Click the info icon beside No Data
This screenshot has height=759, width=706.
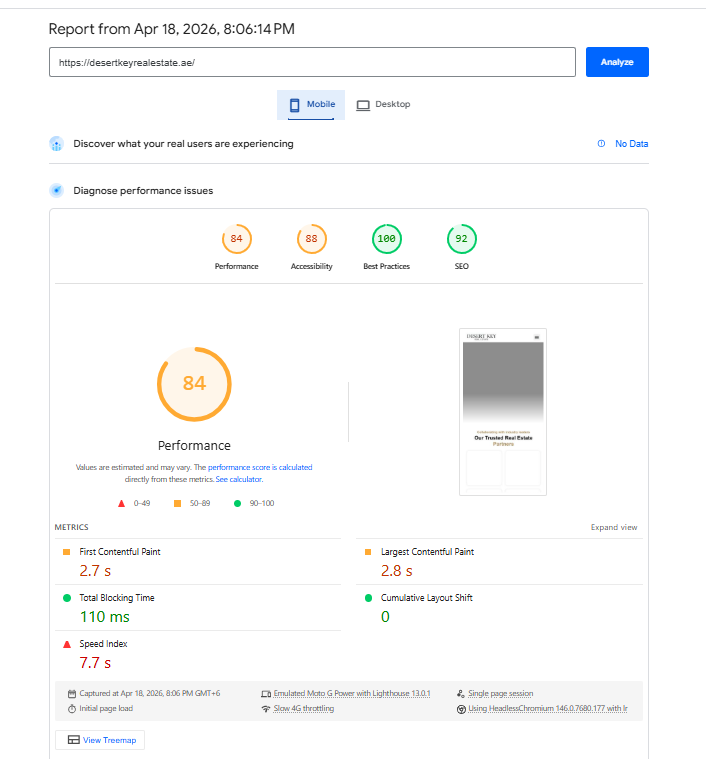(x=601, y=144)
